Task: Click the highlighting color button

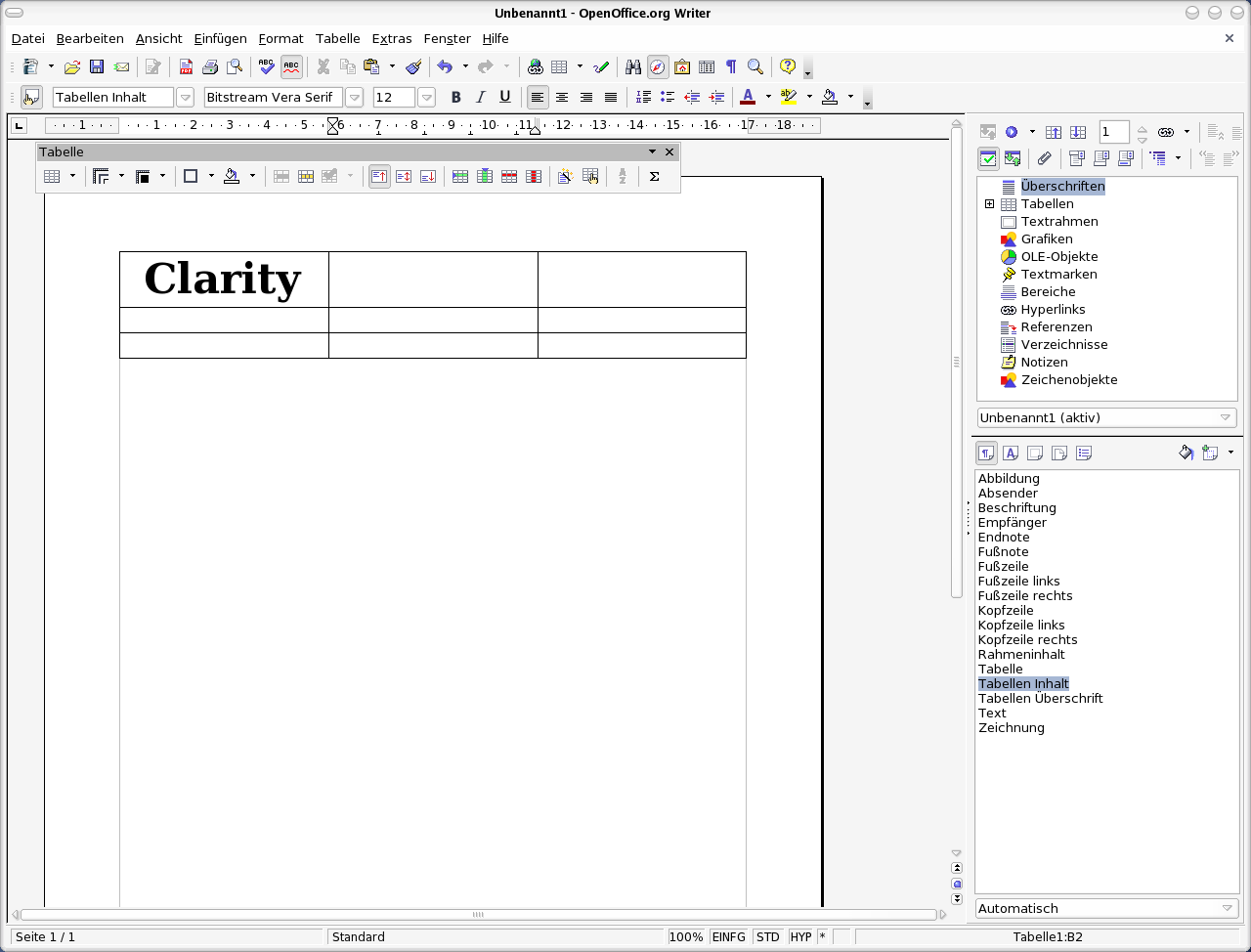Action: pos(790,97)
